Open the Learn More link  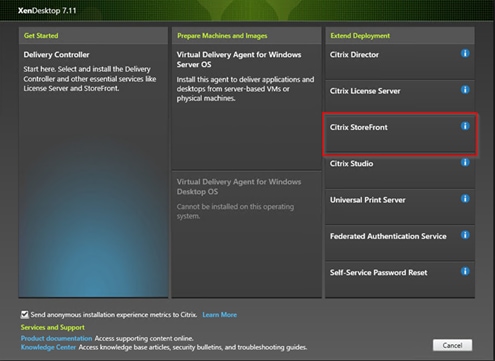[220, 315]
